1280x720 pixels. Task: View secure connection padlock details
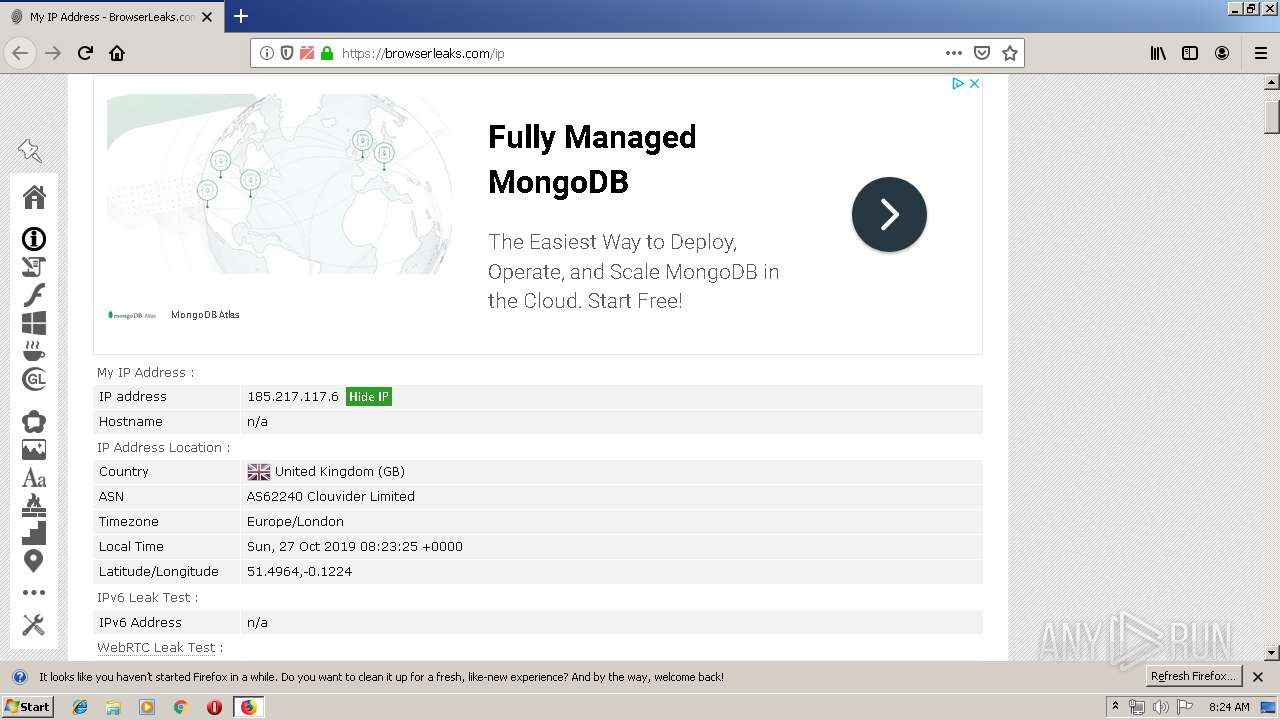click(326, 53)
